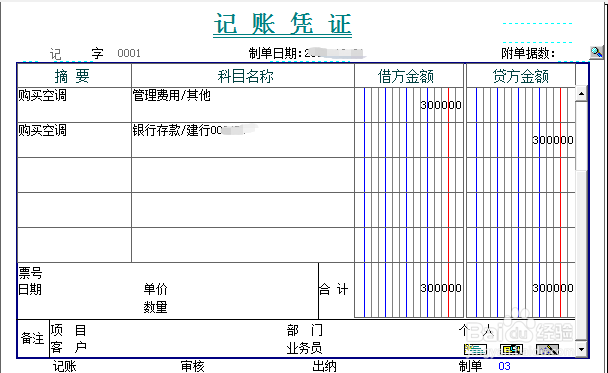Click the empty summary cell in third row
The image size is (608, 373).
pos(74,175)
